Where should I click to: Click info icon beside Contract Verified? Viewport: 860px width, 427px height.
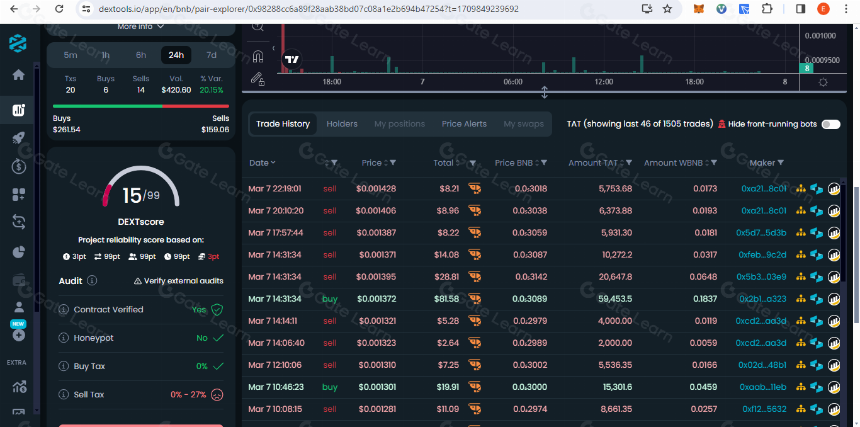coord(64,310)
